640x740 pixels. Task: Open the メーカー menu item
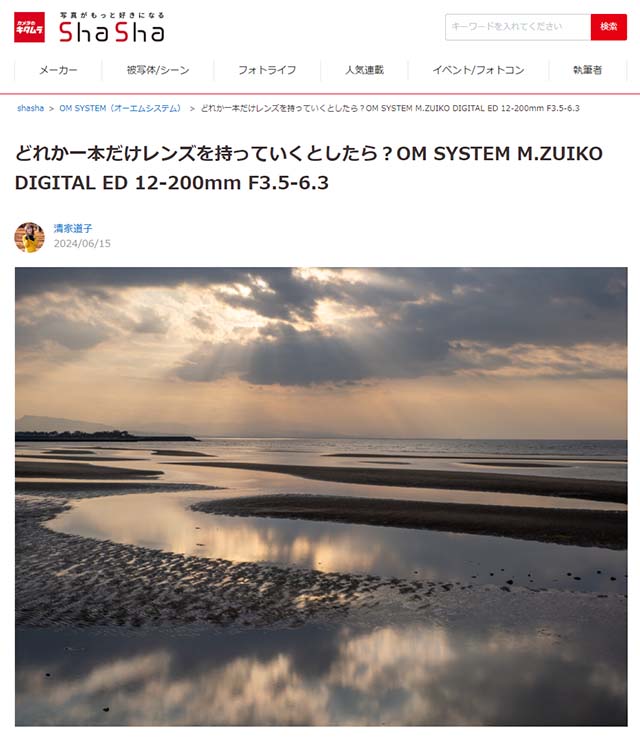point(58,70)
